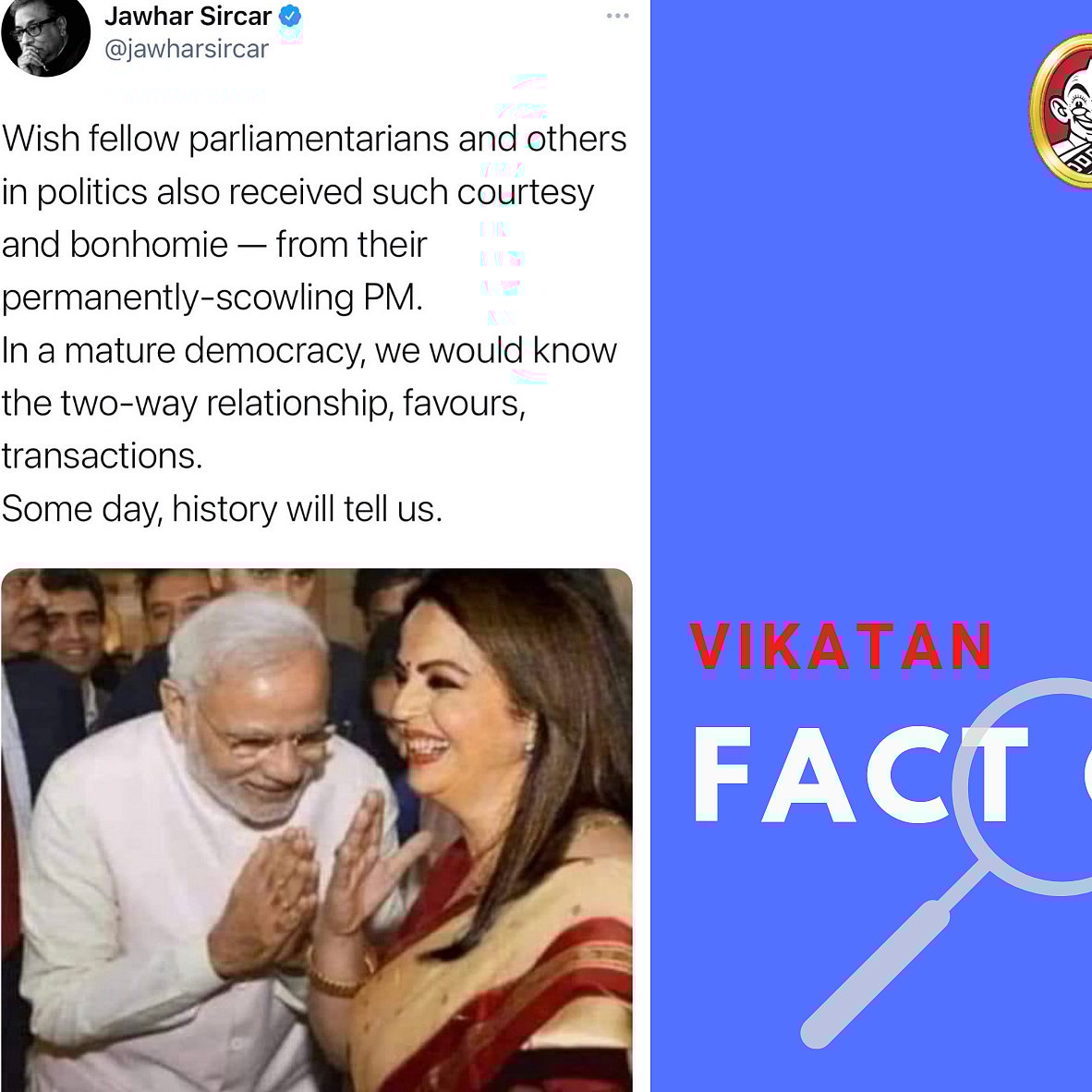Click the white FACT heading
Viewport: 1092px width, 1092px height.
[861, 774]
